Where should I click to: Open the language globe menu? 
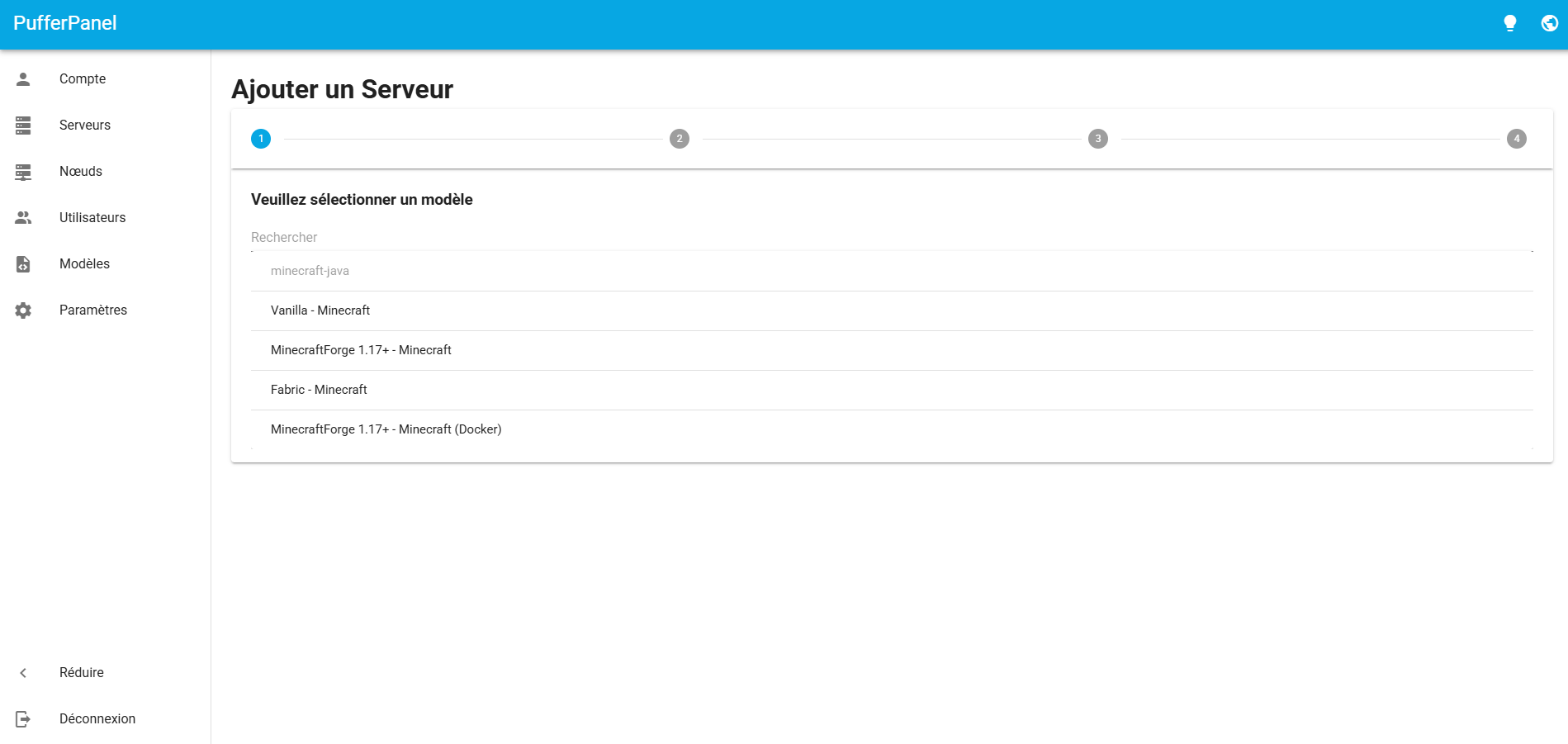pyautogui.click(x=1549, y=23)
